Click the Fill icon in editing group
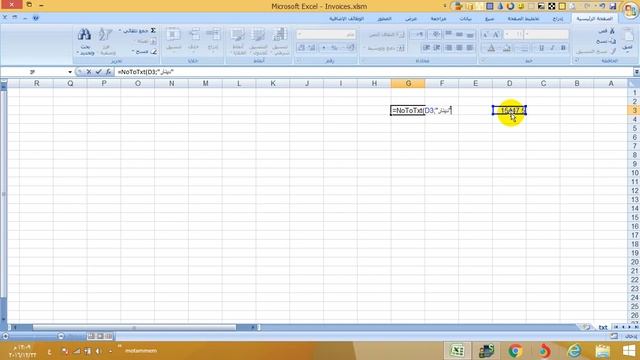The image size is (640, 360). click(153, 41)
